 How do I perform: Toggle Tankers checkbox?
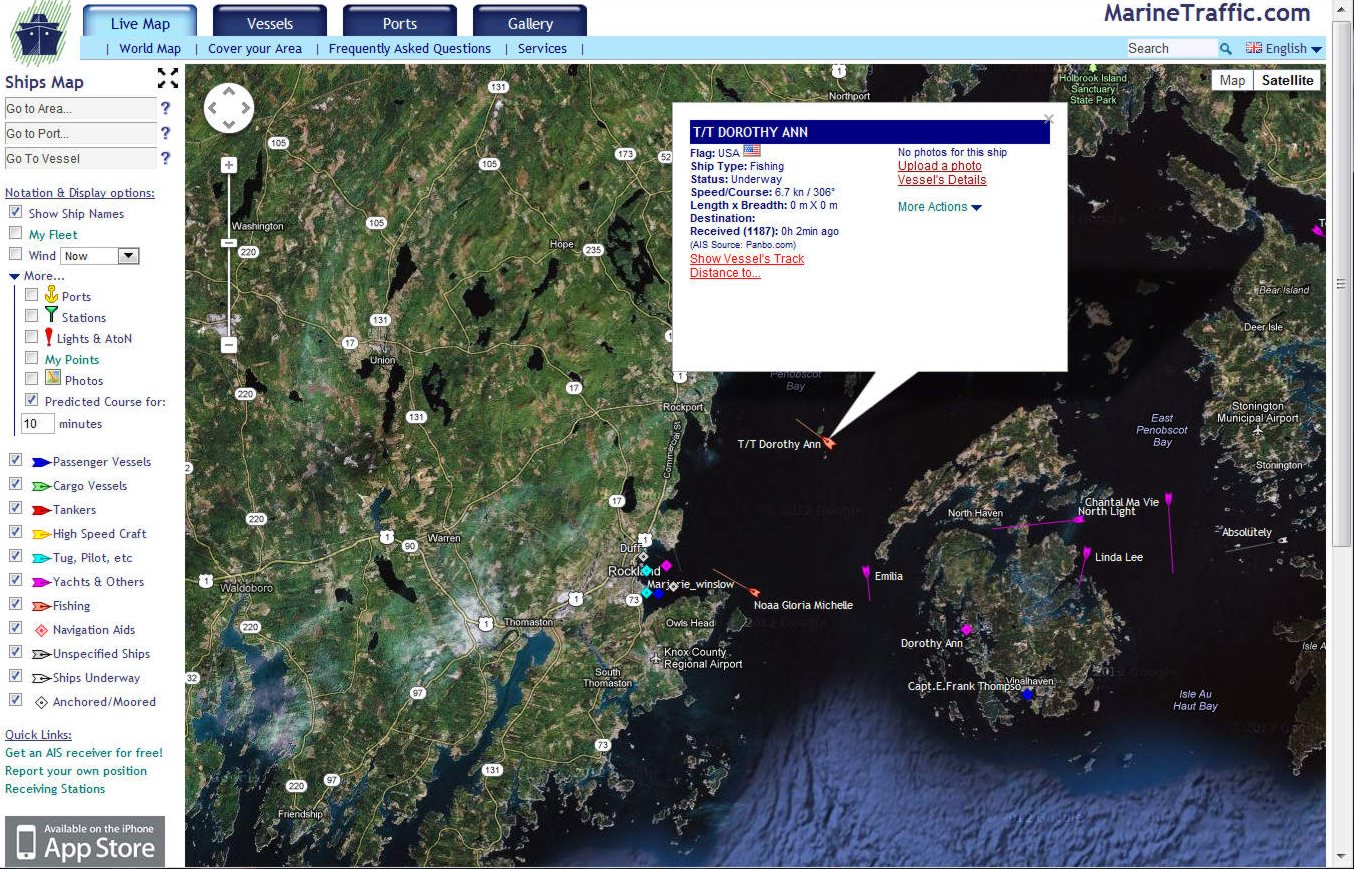[x=16, y=508]
